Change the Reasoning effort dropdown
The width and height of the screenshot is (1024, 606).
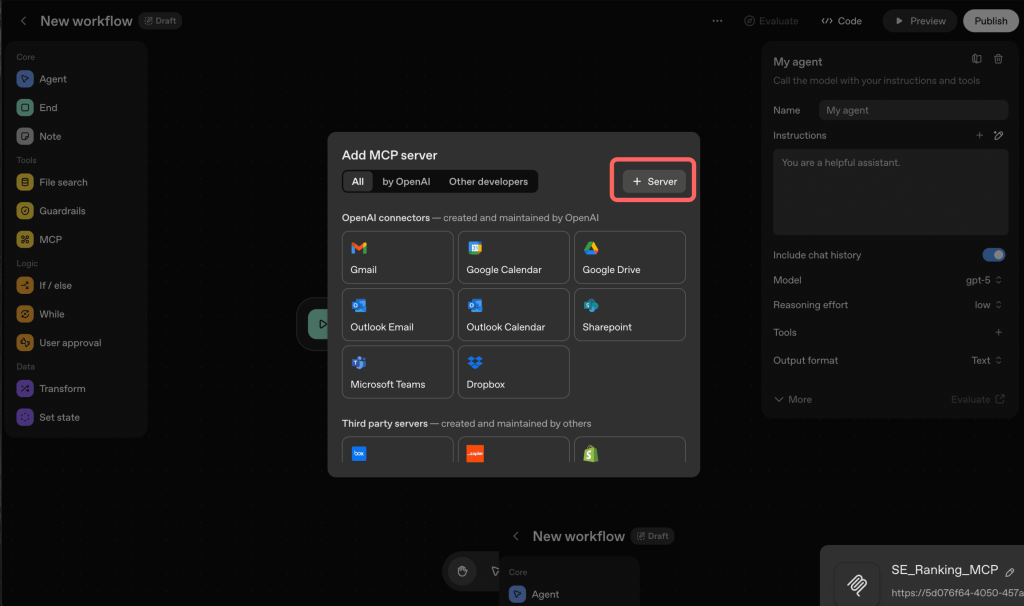(x=988, y=305)
